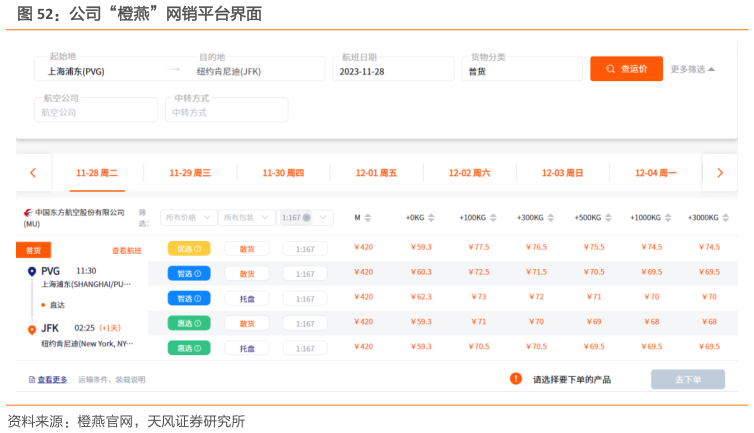Image resolution: width=754 pixels, height=433 pixels.
Task: Select the 惠选 badge in the ¥70.5 row
Action: 189,348
